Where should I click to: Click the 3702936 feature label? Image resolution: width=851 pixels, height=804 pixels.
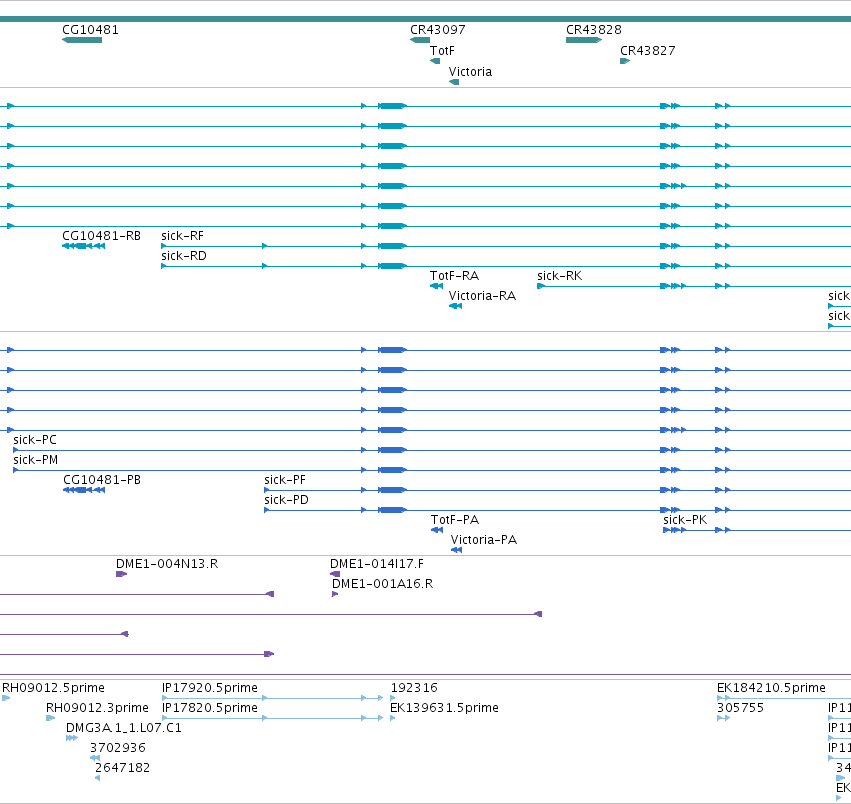118,749
